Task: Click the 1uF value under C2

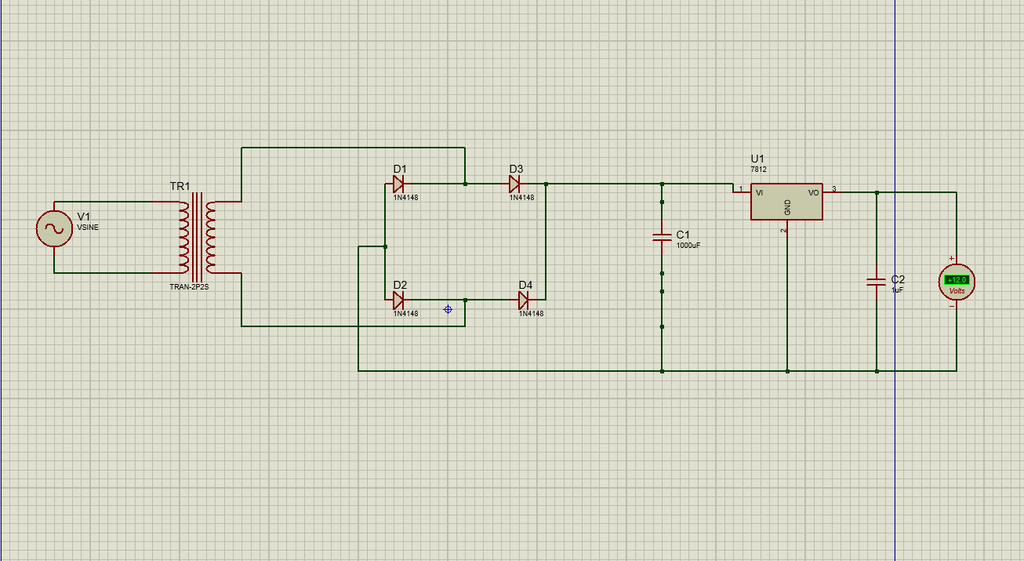Action: click(x=897, y=290)
